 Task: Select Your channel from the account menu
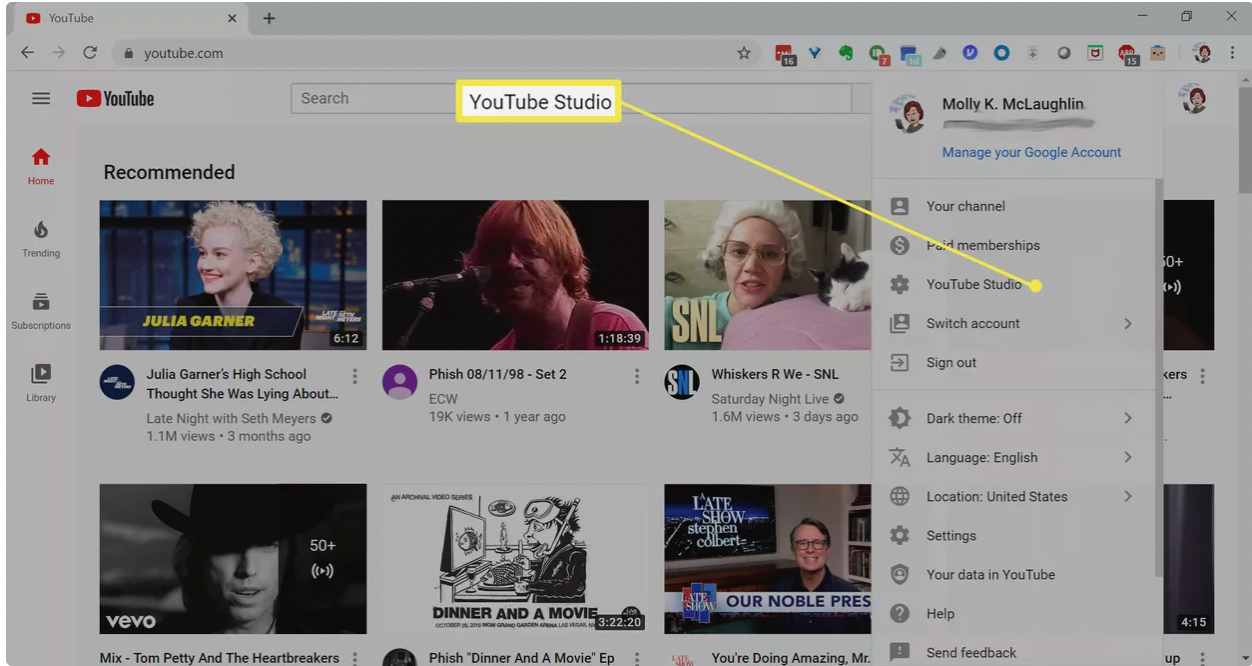click(x=965, y=206)
